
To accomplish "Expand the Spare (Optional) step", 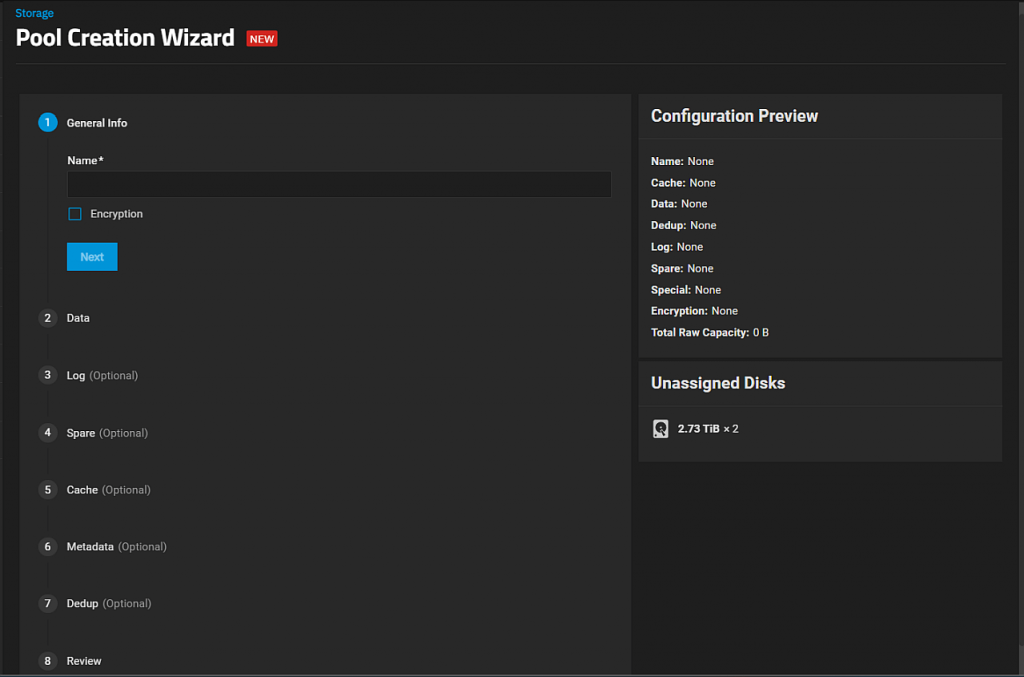I will (107, 433).
